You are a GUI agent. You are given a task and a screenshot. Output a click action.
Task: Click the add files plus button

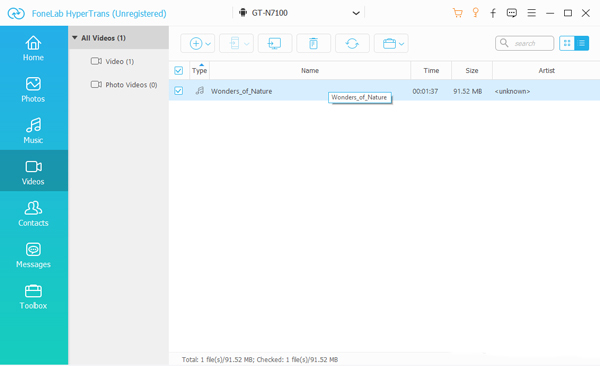(x=196, y=44)
